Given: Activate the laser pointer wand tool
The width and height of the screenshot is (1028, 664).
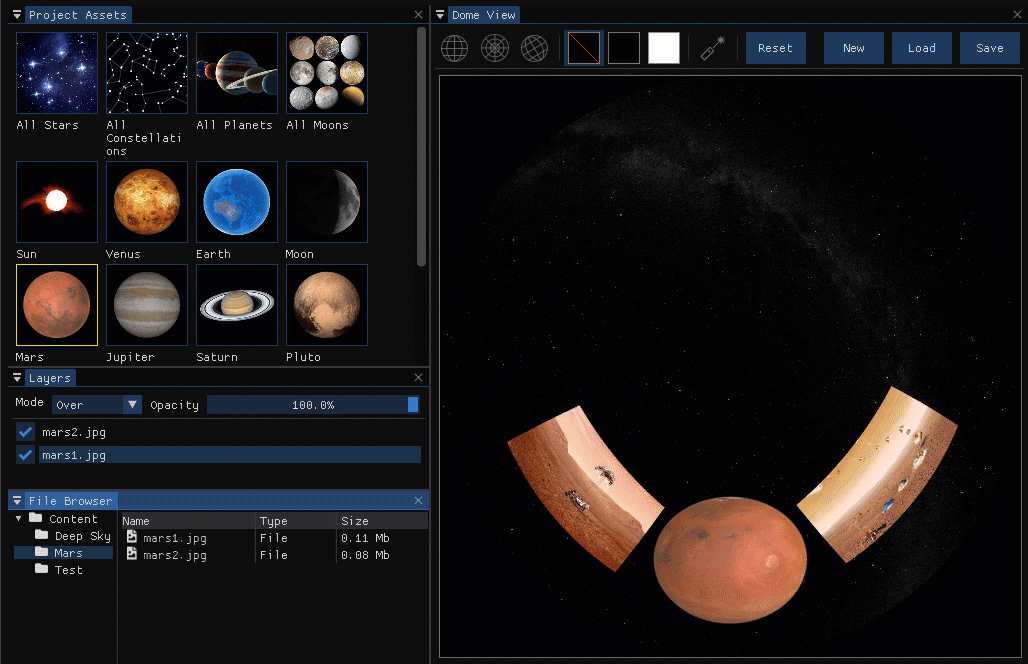Looking at the screenshot, I should pos(713,49).
